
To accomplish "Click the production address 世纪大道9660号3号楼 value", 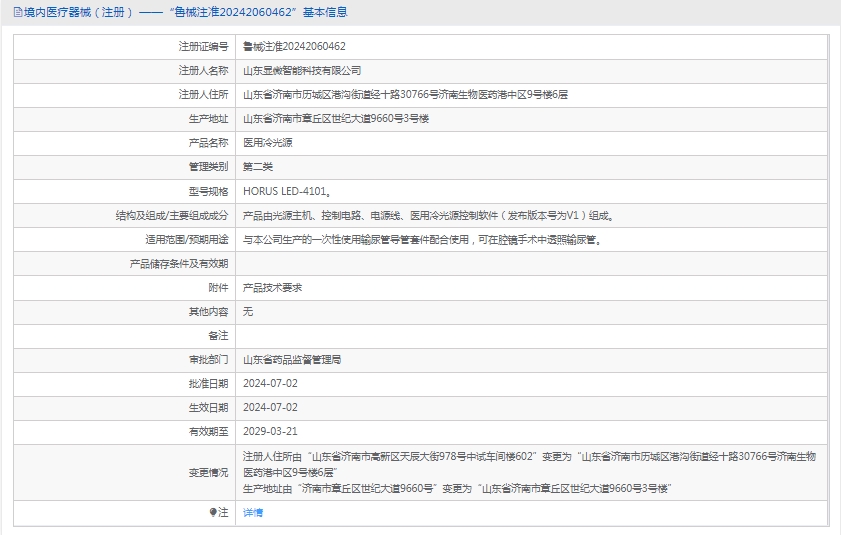I will [336, 119].
